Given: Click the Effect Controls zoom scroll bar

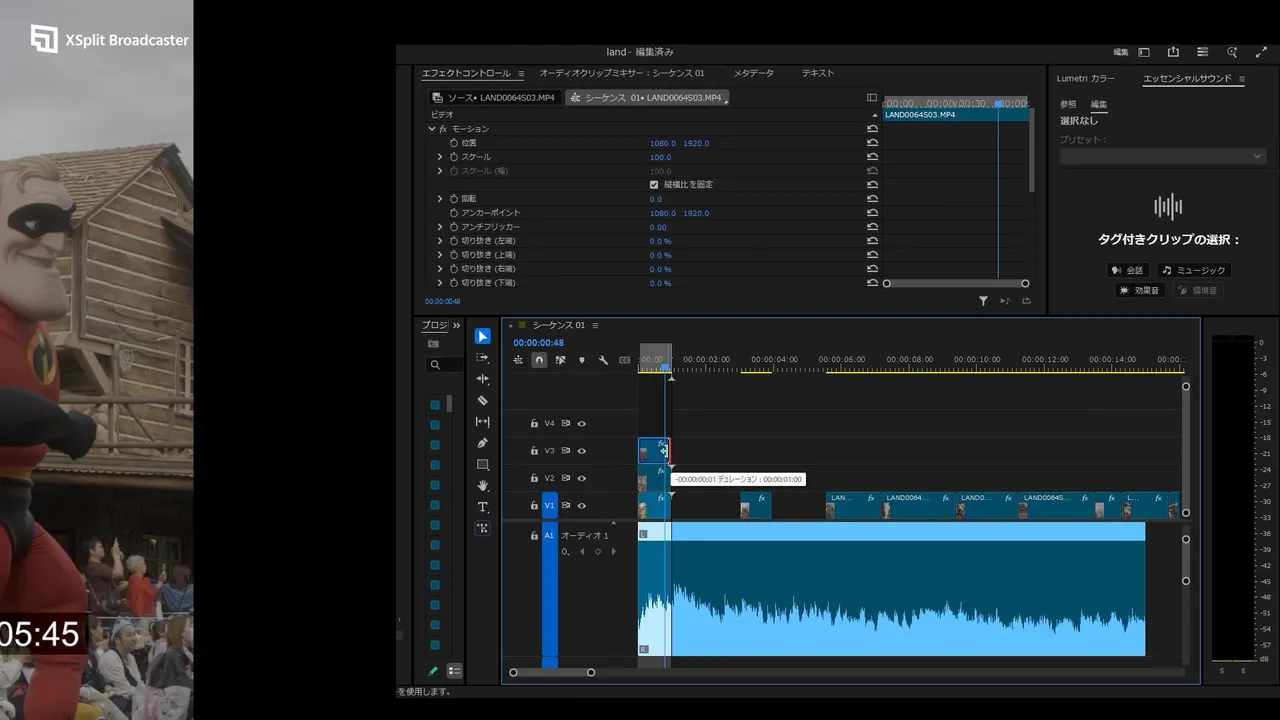Looking at the screenshot, I should [956, 283].
